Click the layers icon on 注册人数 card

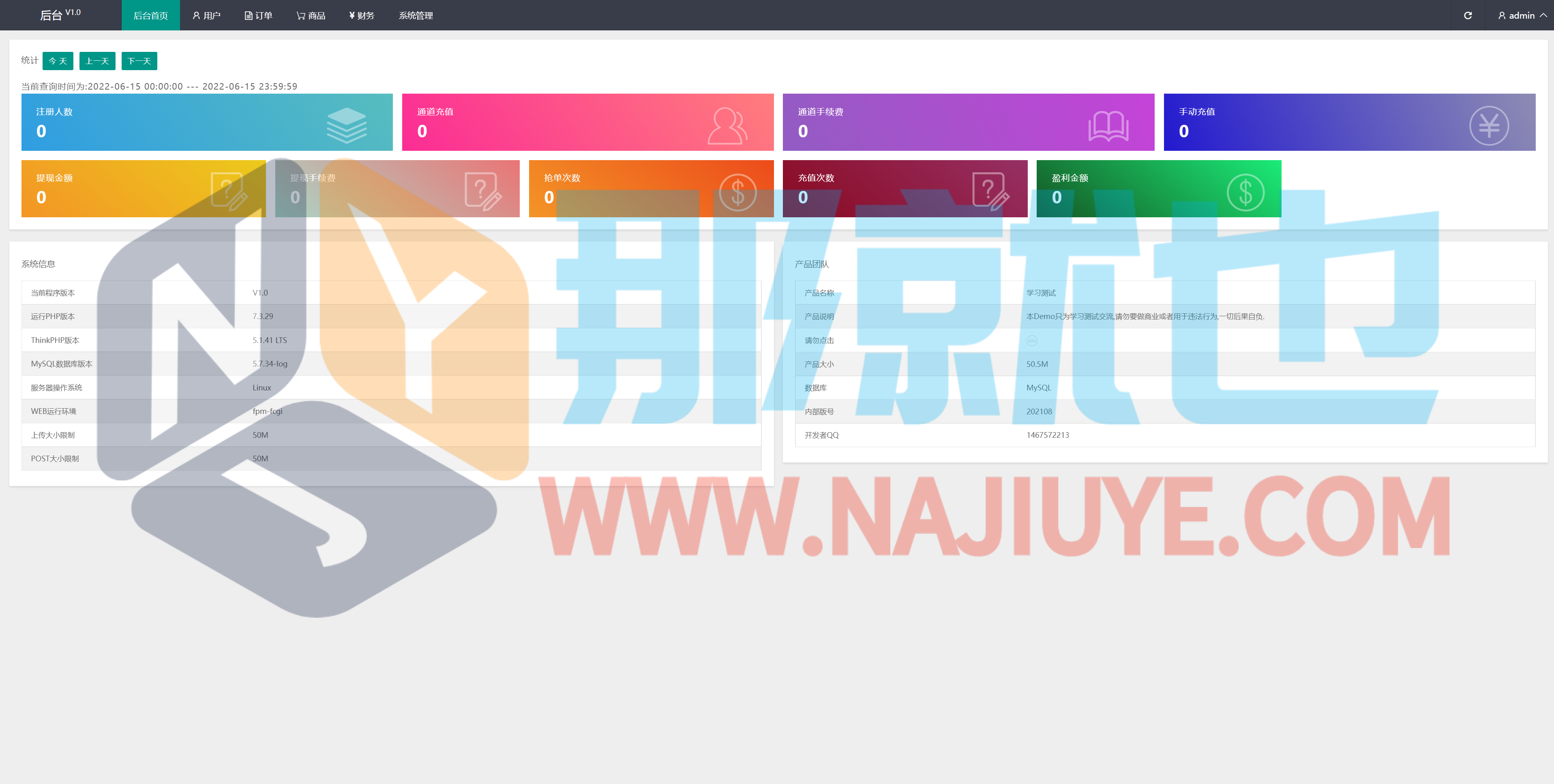(346, 125)
